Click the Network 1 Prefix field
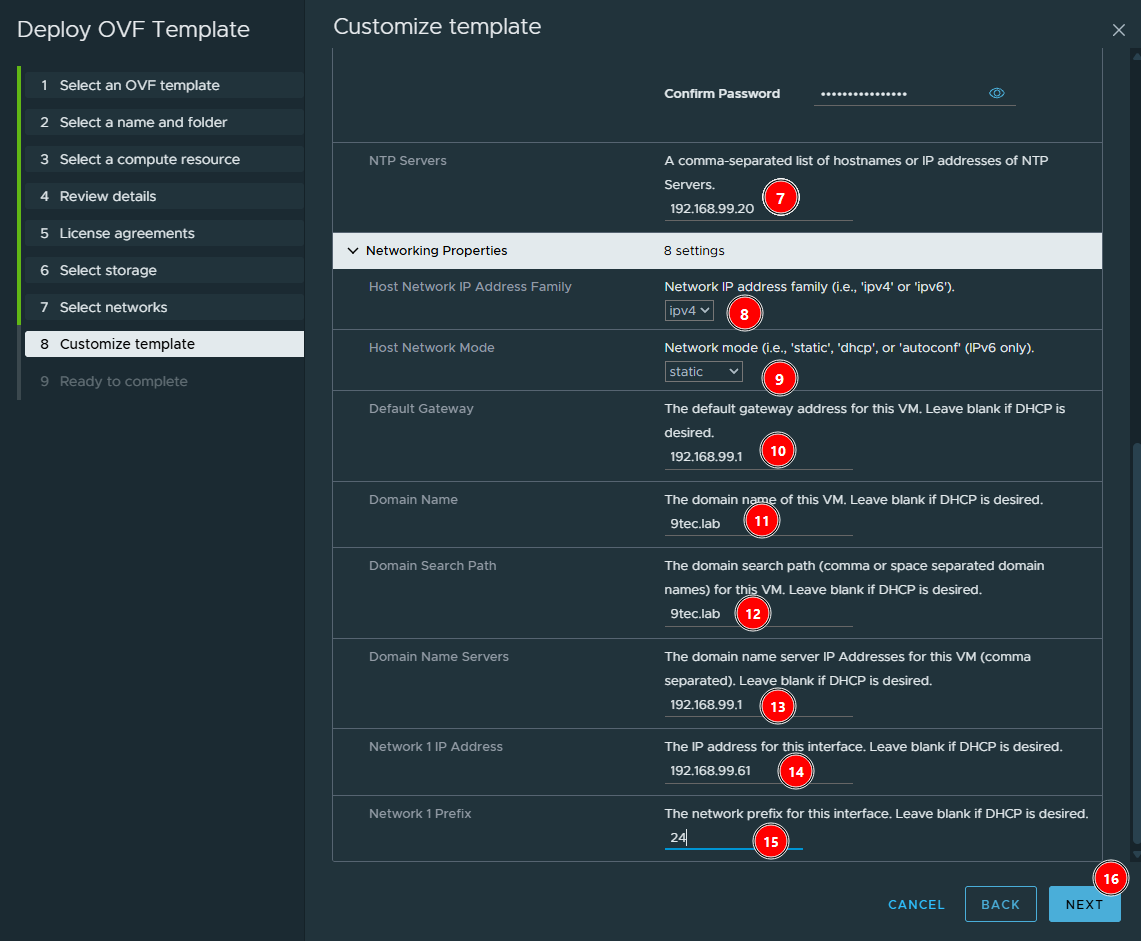This screenshot has height=941, width=1141. (733, 838)
